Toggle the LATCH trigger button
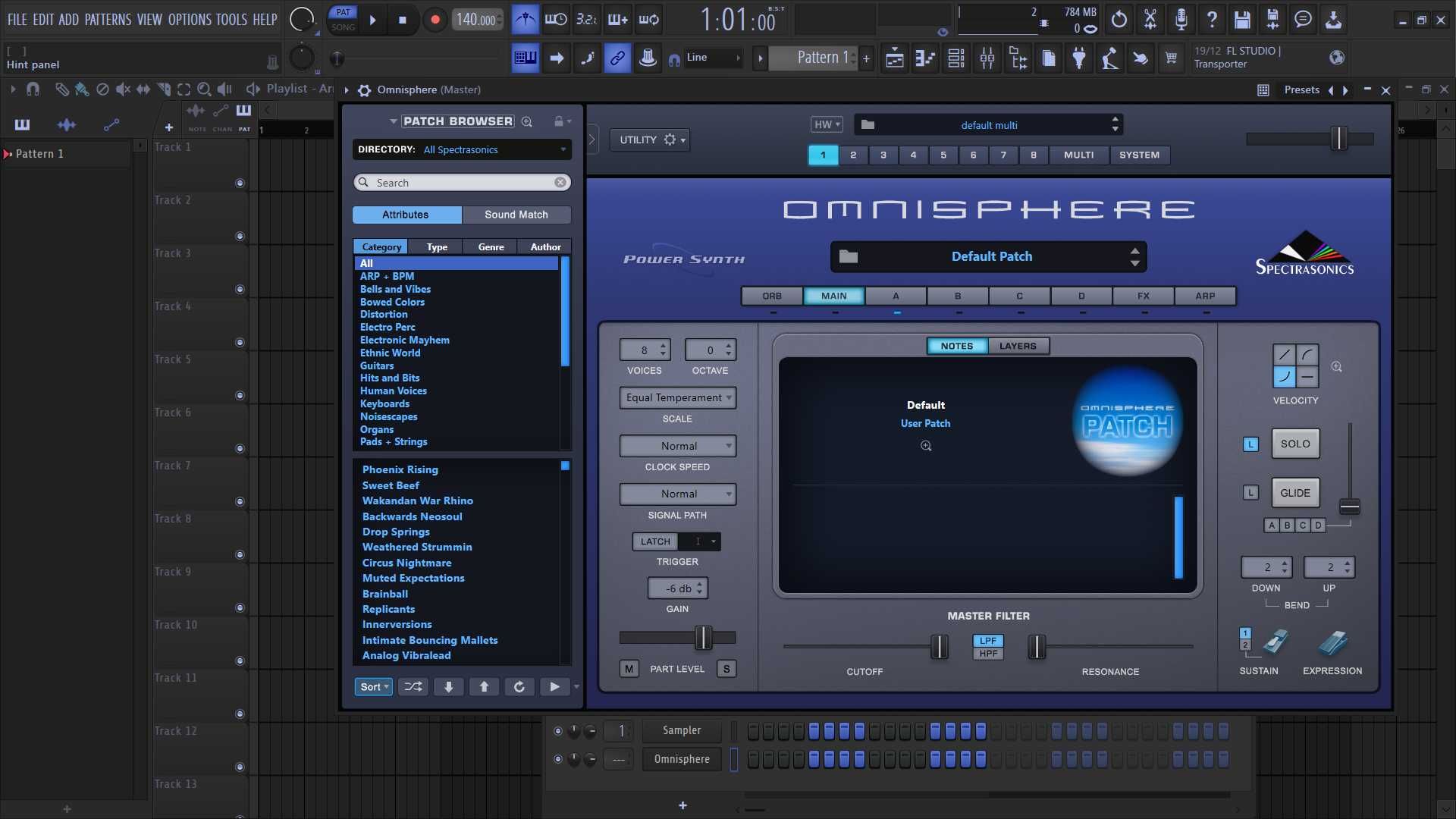 pyautogui.click(x=655, y=541)
